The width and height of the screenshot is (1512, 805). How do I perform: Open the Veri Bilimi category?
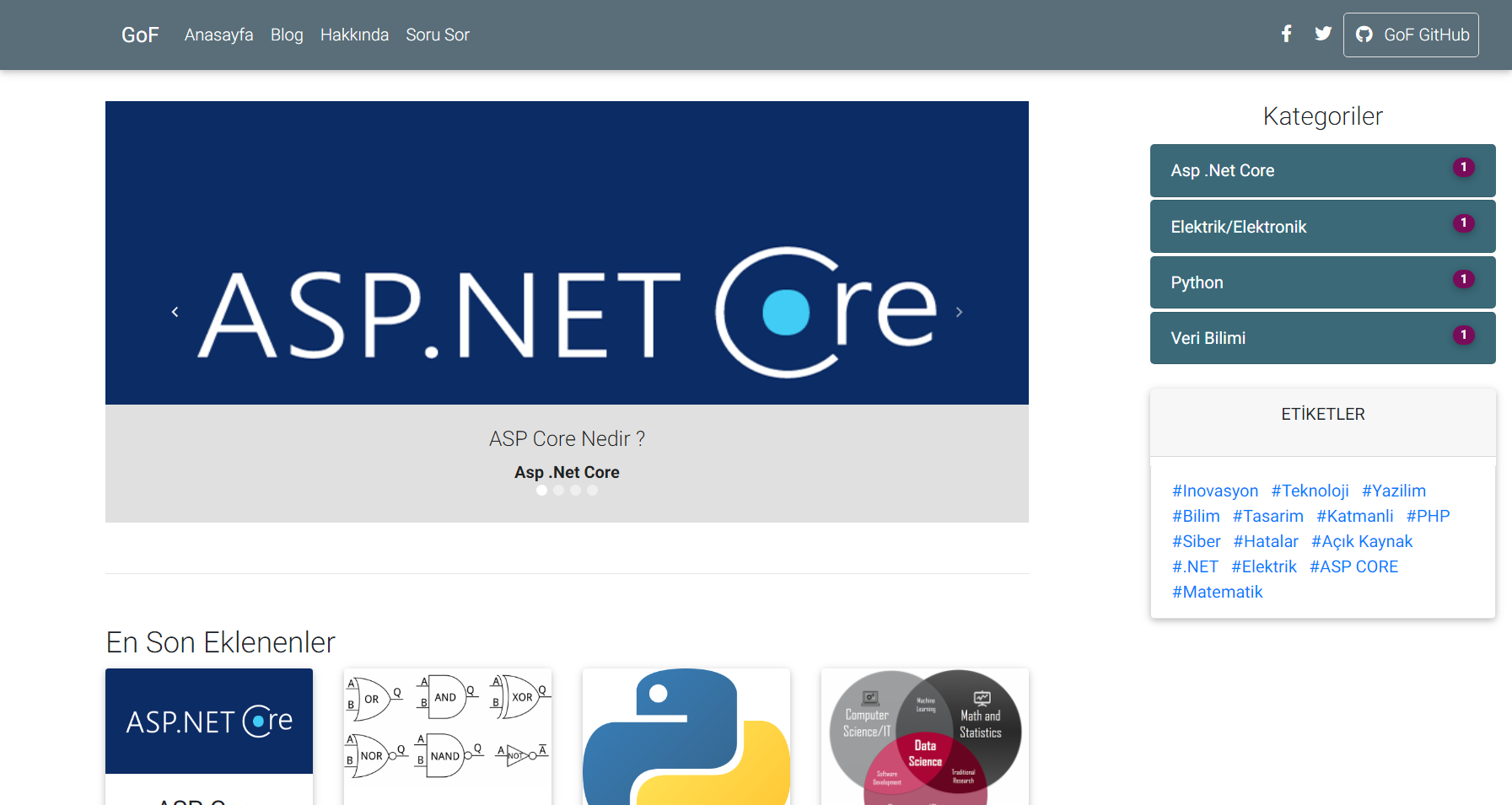pos(1322,337)
